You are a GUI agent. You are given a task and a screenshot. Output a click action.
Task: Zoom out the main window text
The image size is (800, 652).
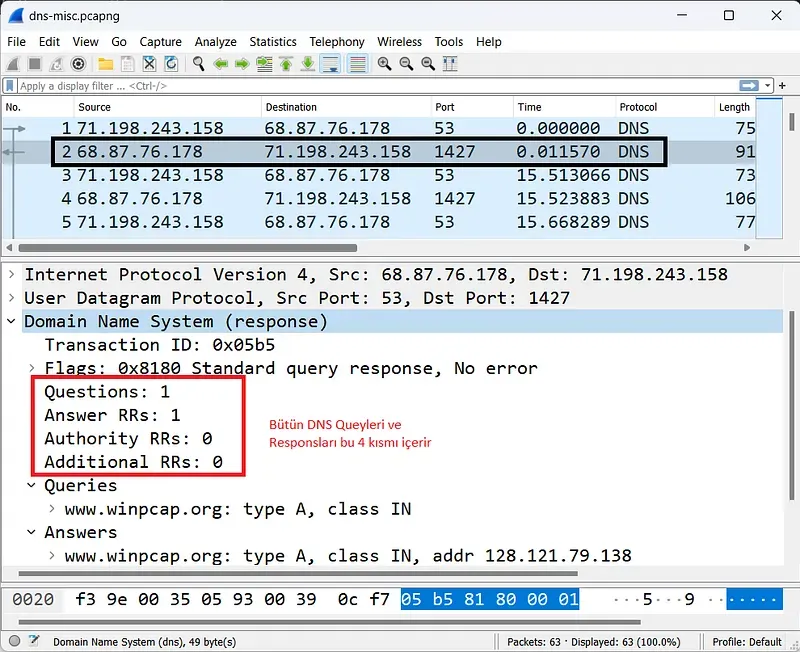406,64
